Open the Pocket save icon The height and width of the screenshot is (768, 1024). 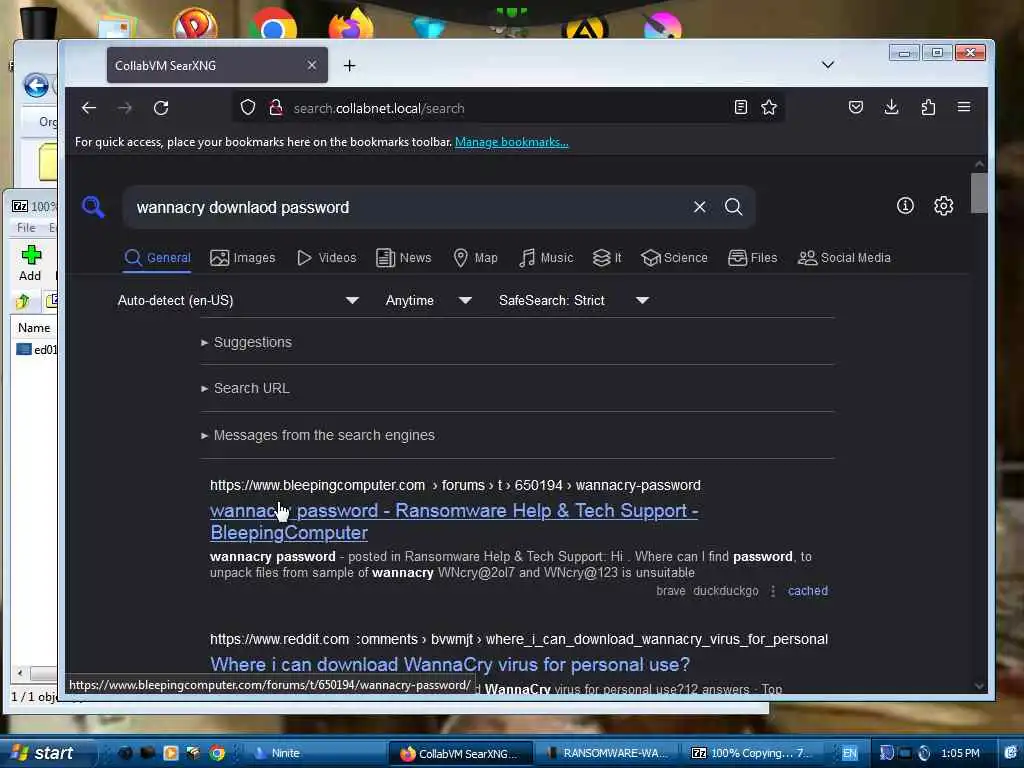(856, 107)
